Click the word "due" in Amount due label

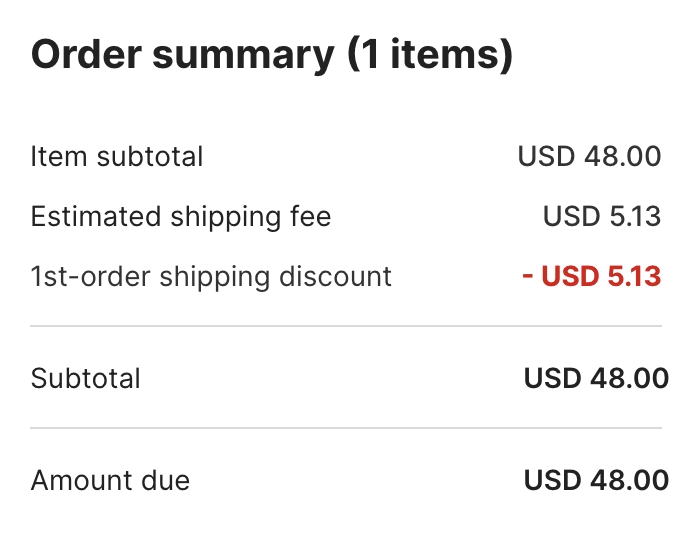coord(164,480)
